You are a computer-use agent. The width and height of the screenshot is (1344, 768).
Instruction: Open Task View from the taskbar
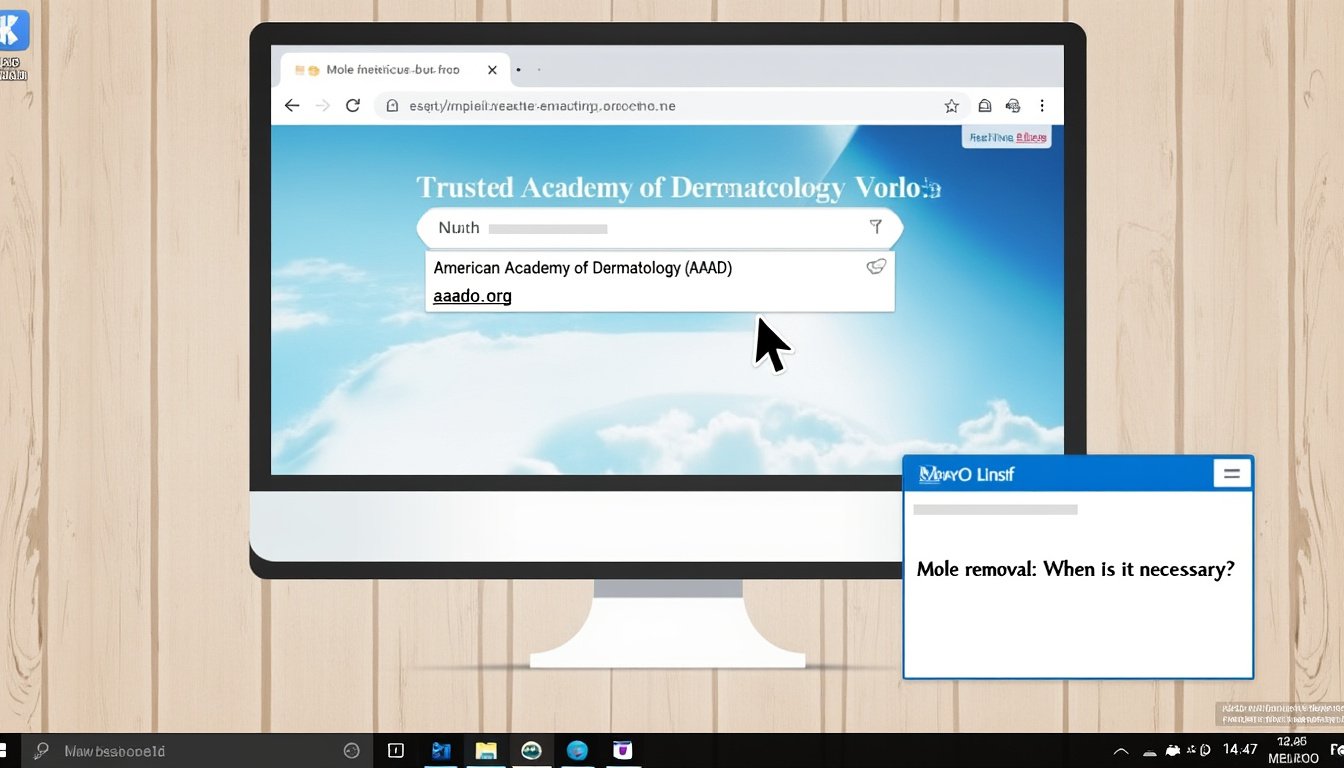[x=395, y=750]
